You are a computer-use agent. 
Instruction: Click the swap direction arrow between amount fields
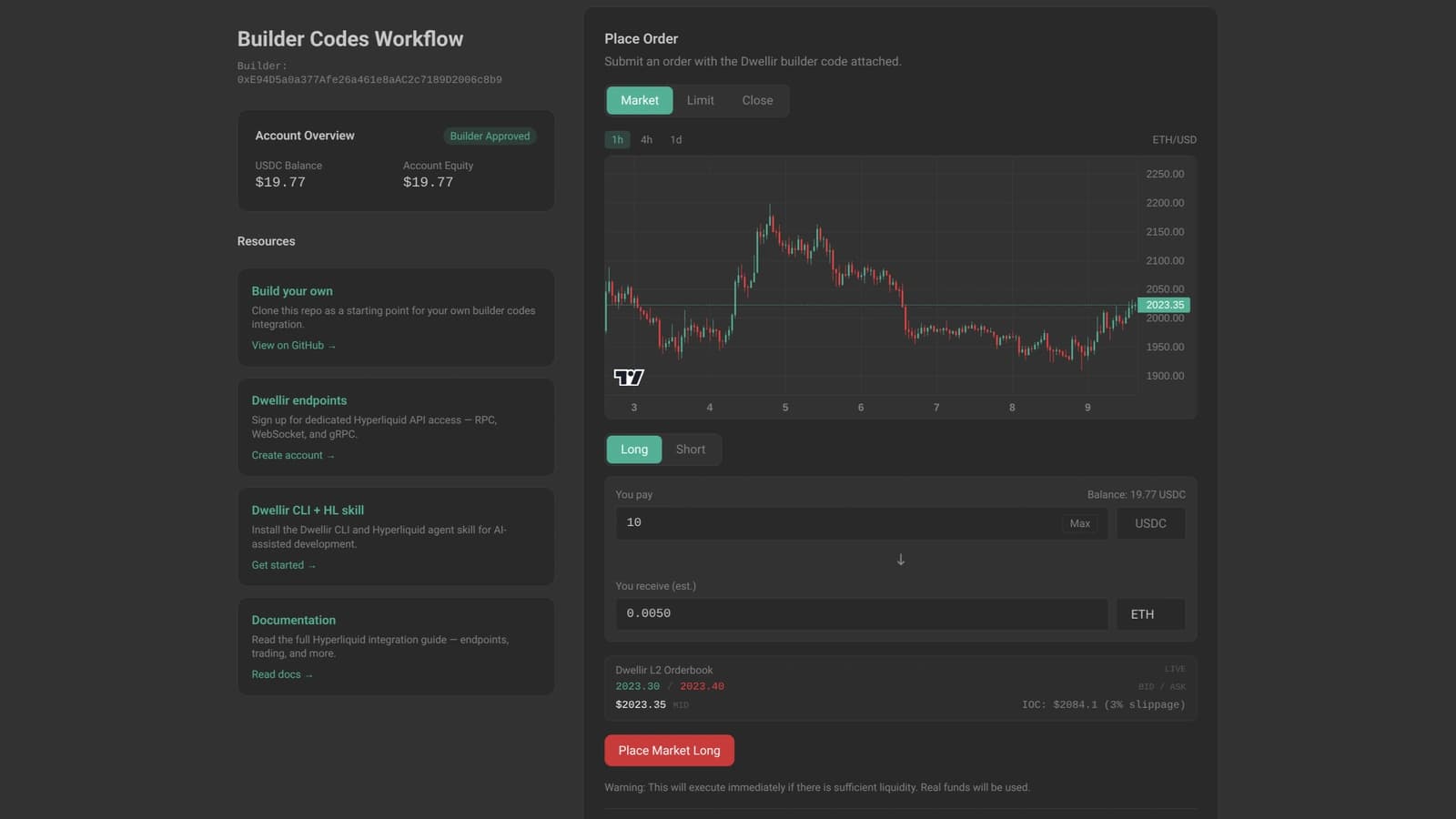pos(900,559)
